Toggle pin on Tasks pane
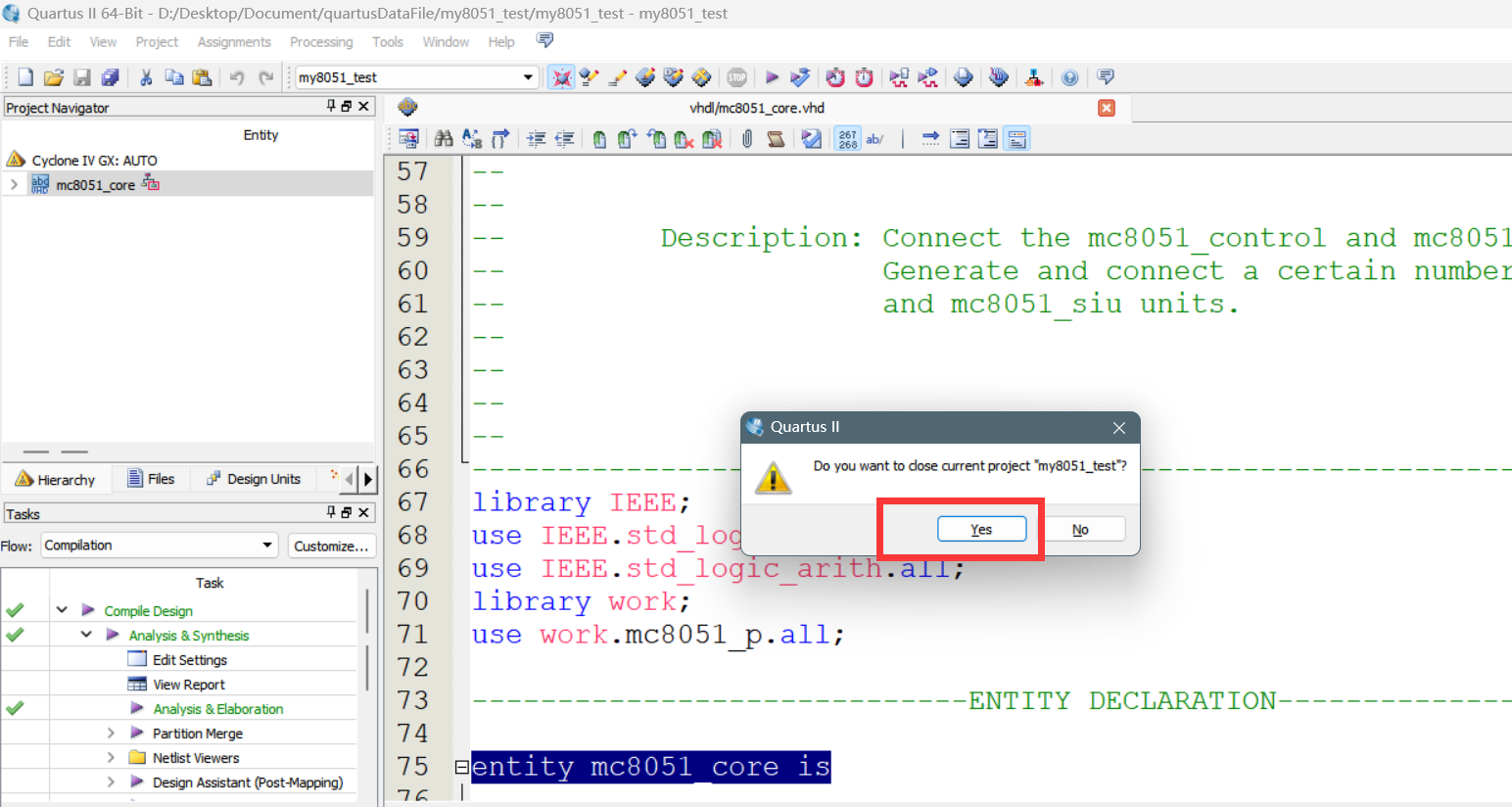This screenshot has width=1512, height=807. 331,512
